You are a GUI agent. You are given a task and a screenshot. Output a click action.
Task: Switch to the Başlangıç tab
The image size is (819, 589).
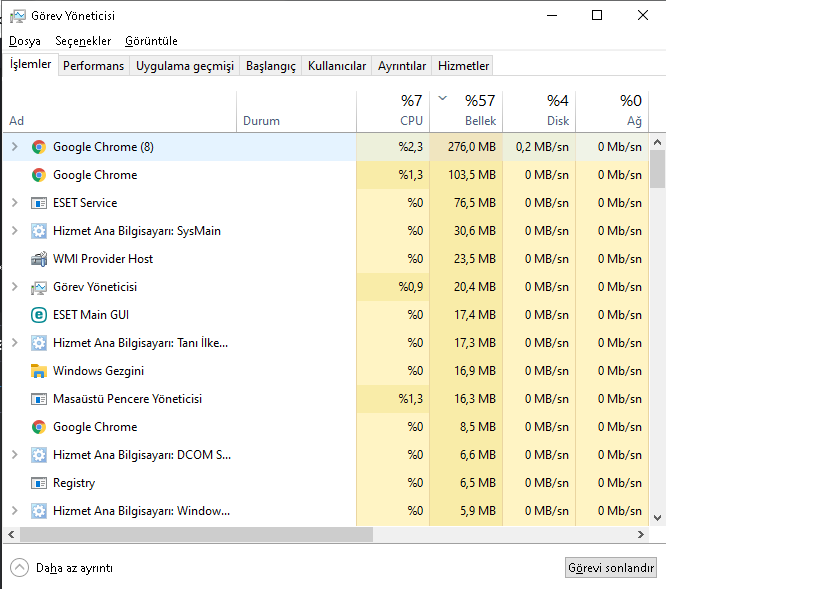click(271, 66)
